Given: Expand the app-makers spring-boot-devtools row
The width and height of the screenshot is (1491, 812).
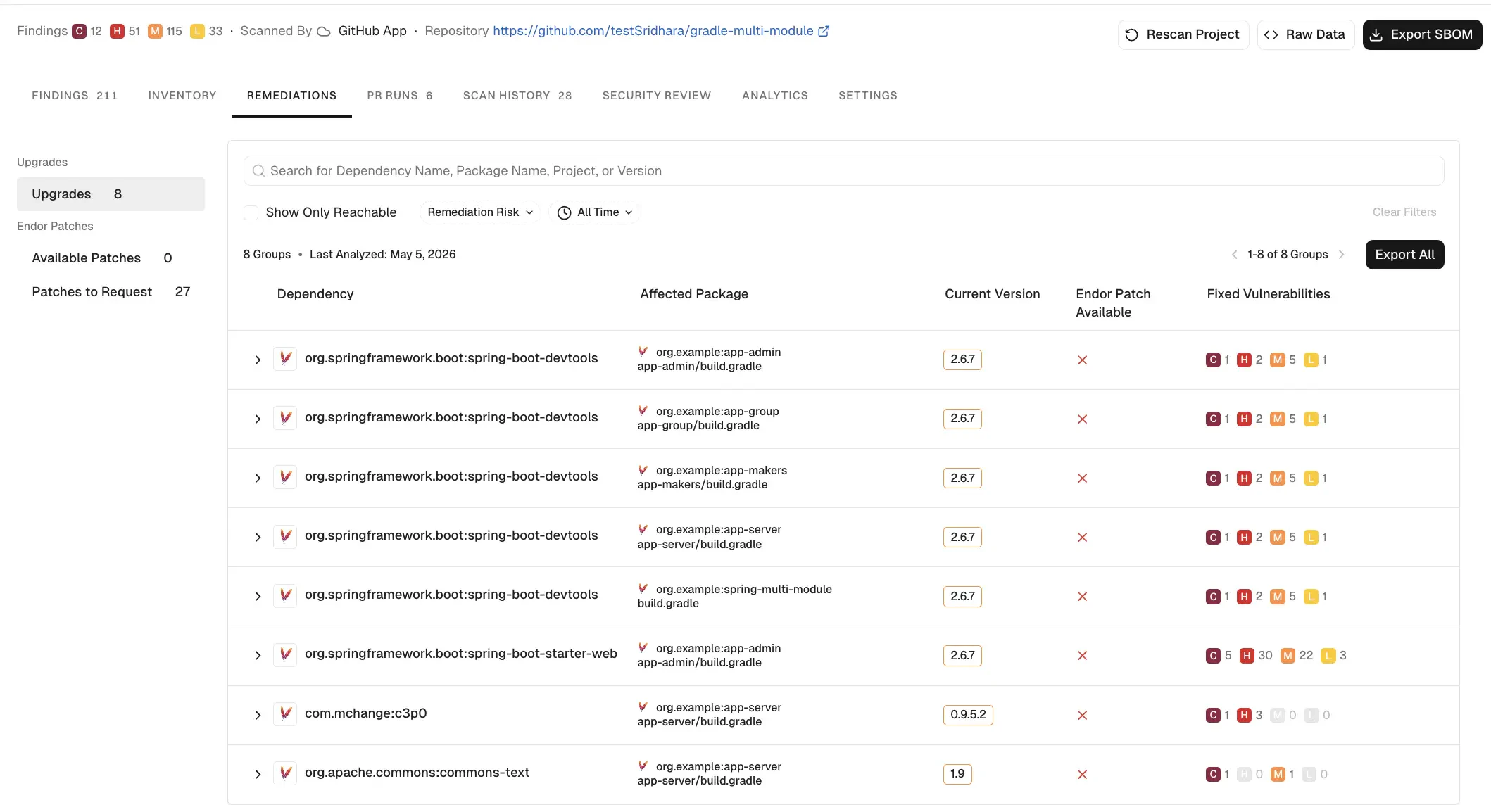Looking at the screenshot, I should click(258, 478).
